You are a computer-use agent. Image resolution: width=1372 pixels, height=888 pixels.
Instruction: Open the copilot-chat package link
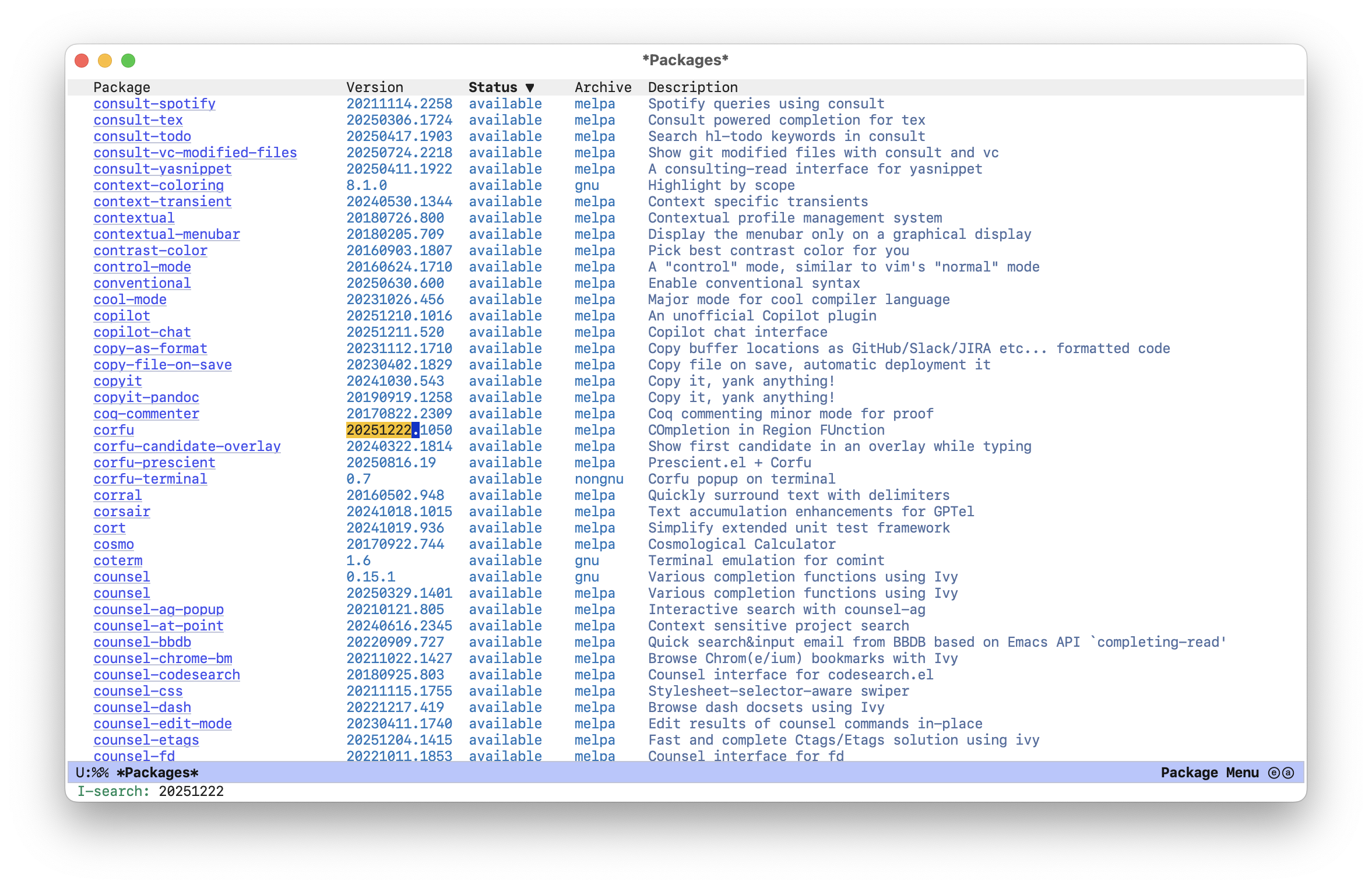[x=142, y=332]
